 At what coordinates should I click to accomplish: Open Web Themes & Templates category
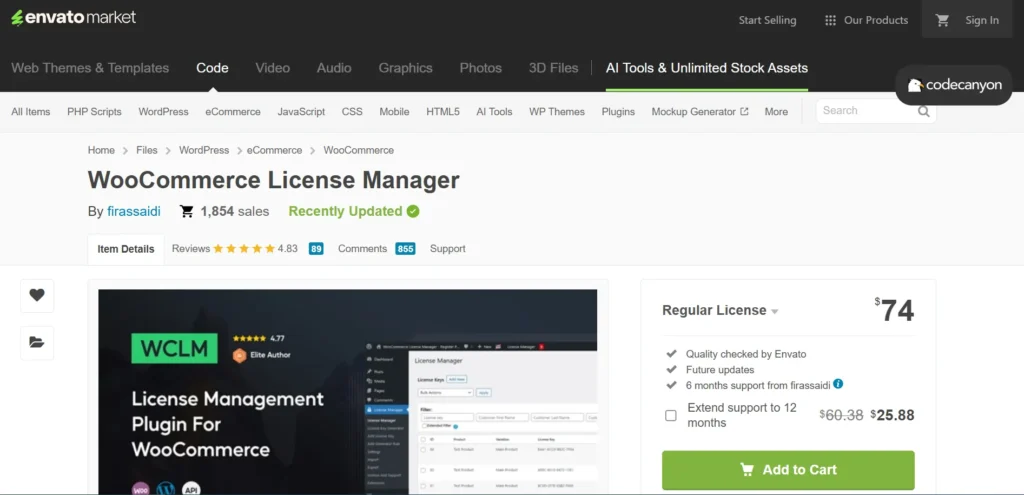[90, 68]
